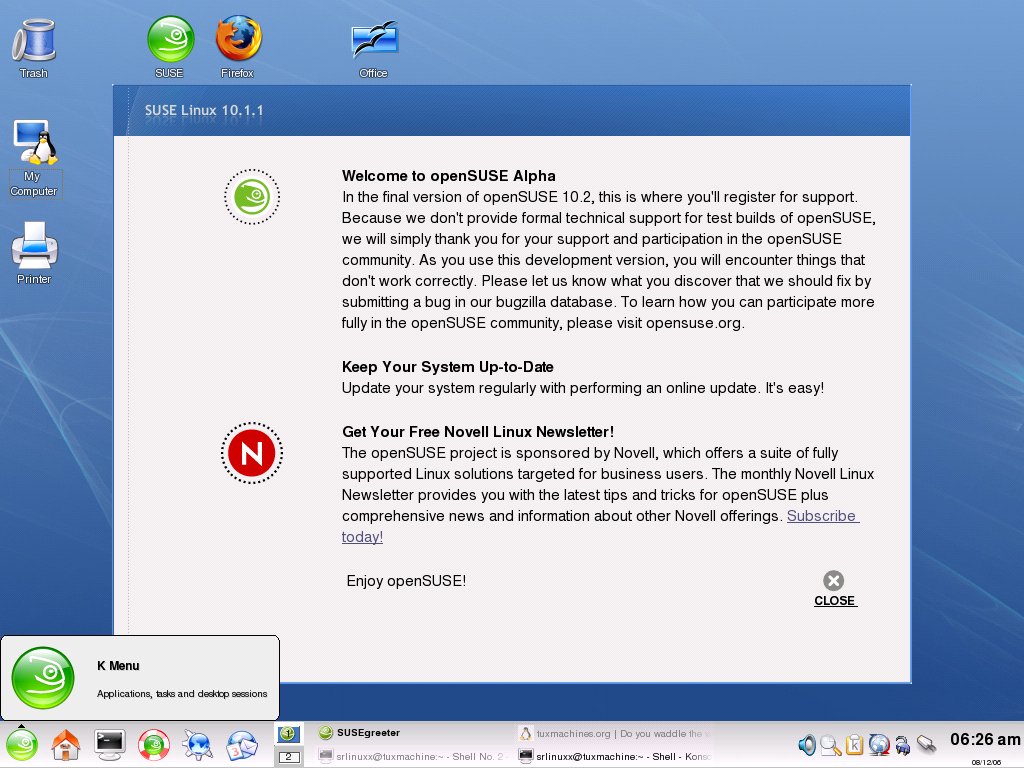The height and width of the screenshot is (768, 1024).
Task: Click the search magnifier tray icon
Action: click(x=831, y=744)
